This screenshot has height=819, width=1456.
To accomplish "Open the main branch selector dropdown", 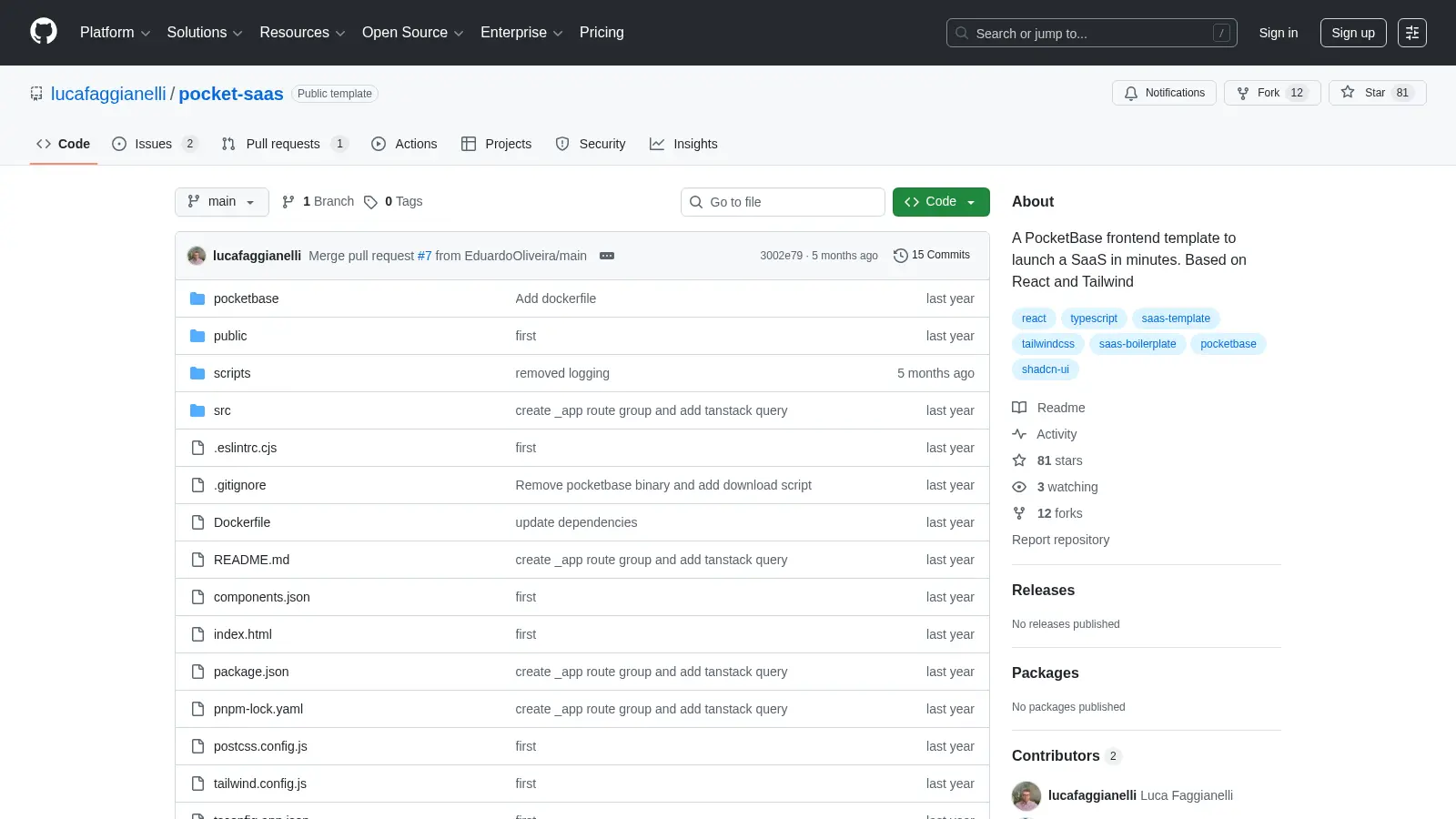I will click(x=222, y=202).
